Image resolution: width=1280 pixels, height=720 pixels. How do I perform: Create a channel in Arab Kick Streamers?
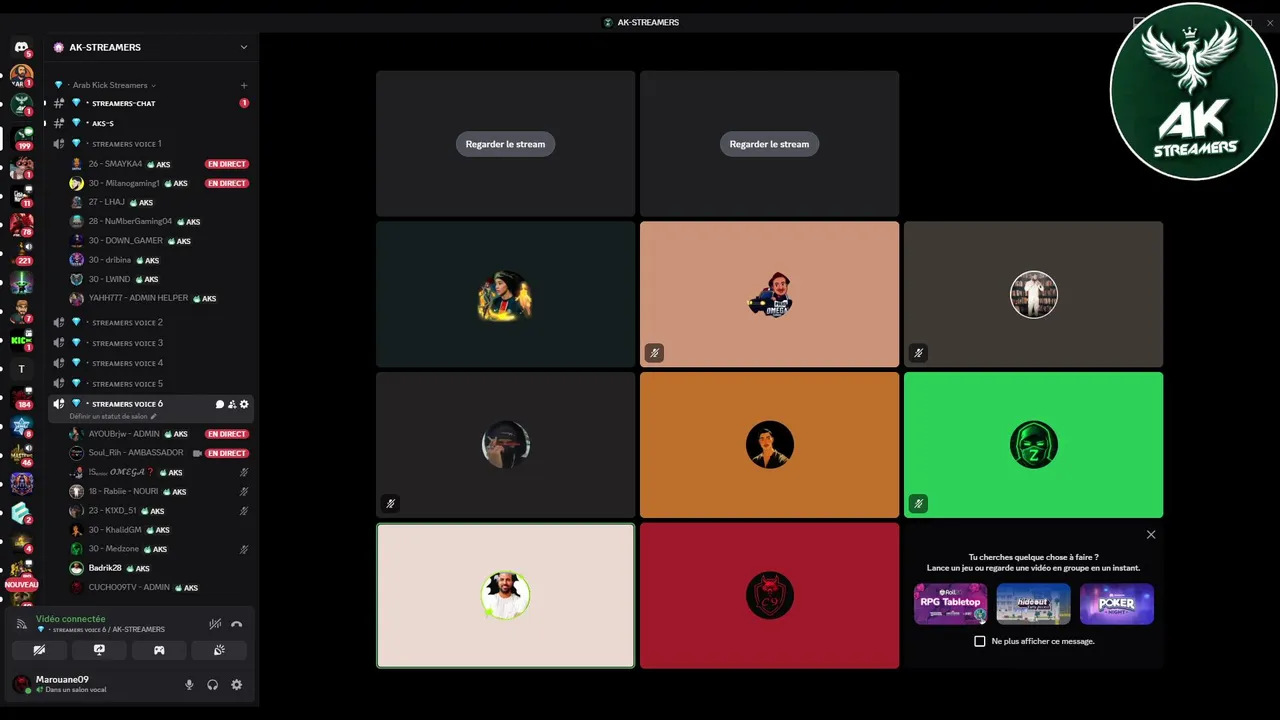244,85
